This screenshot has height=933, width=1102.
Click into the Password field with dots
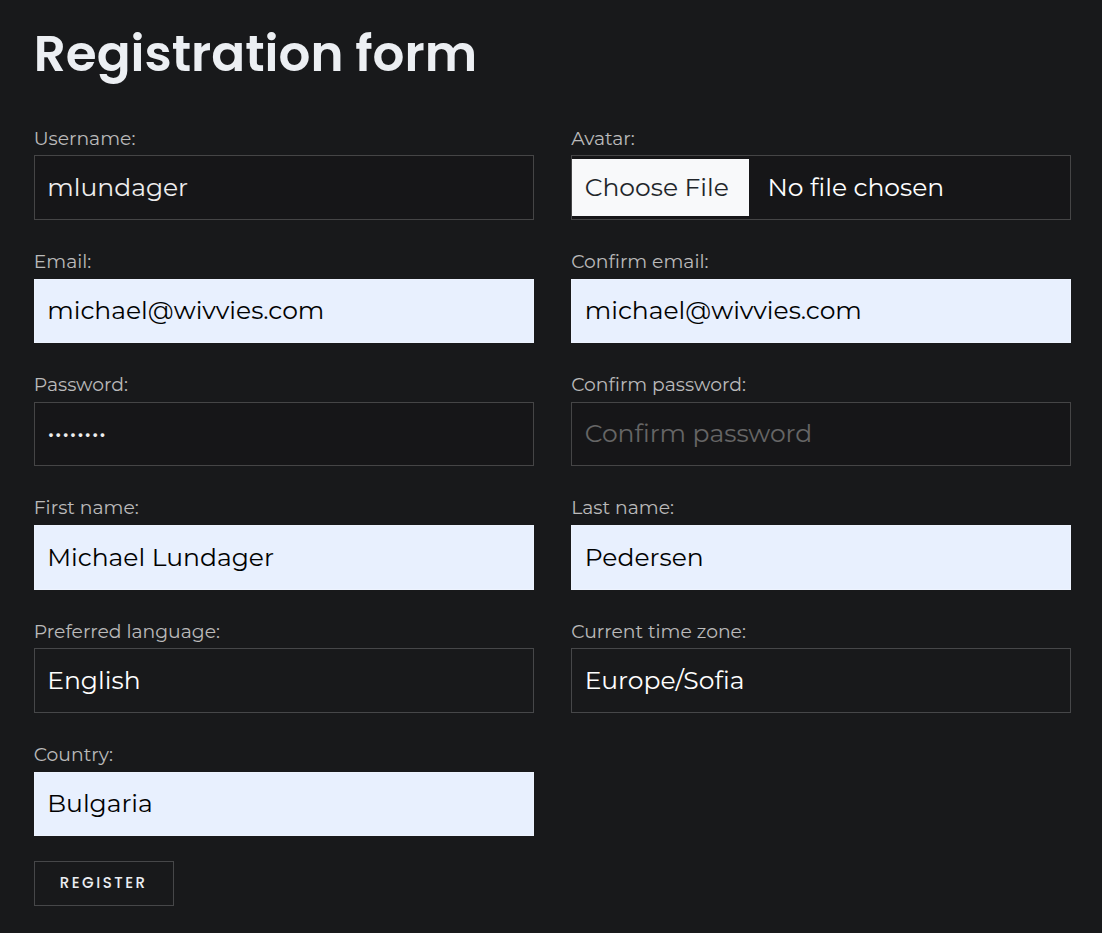[284, 434]
